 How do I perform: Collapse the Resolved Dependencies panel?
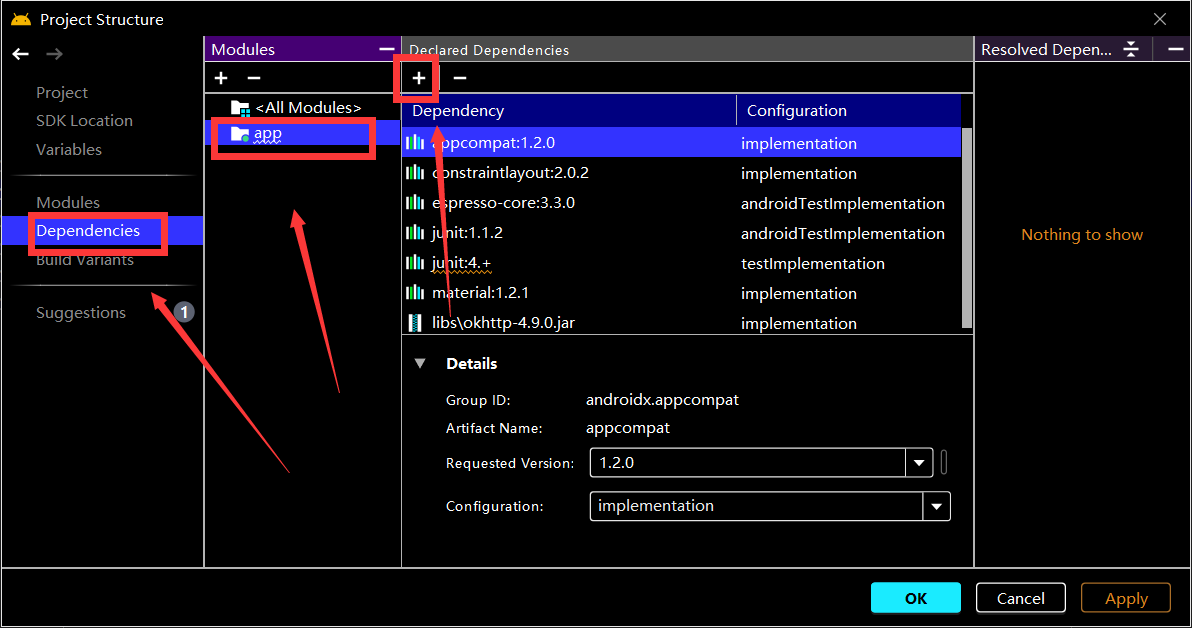(1131, 49)
